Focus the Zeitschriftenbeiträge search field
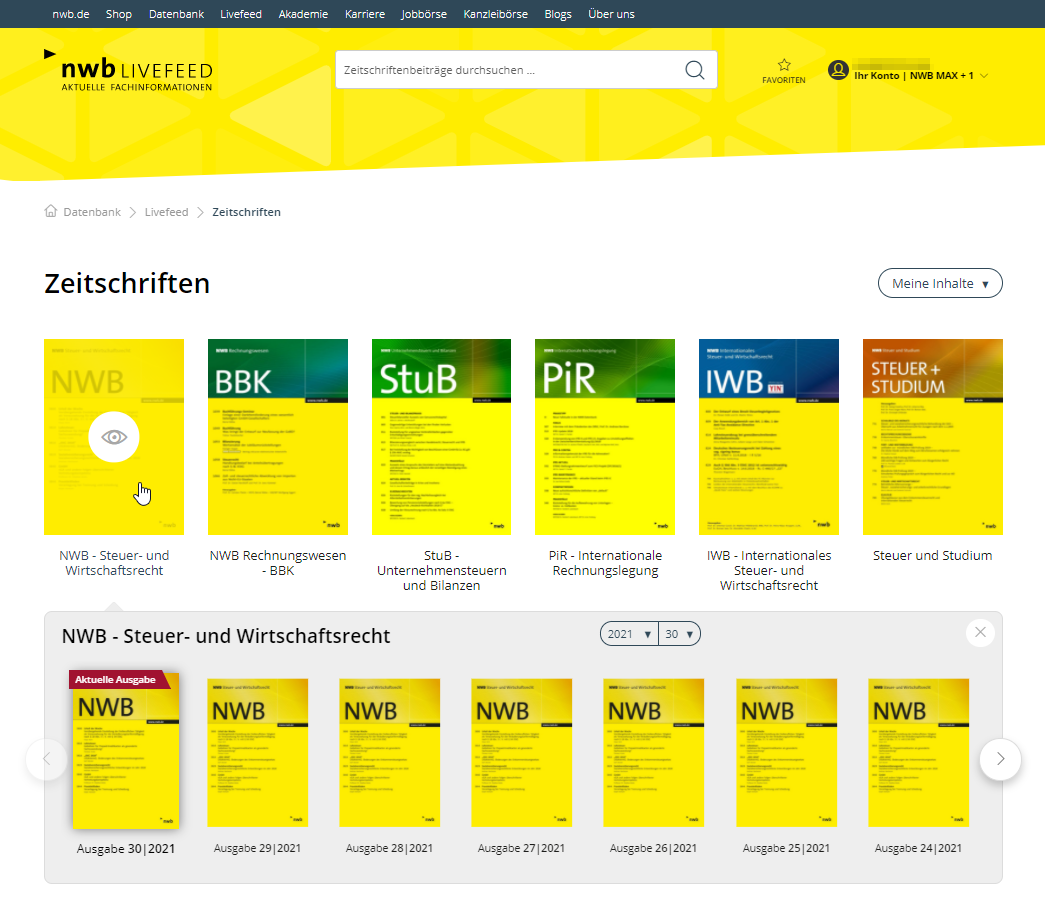 coord(510,70)
